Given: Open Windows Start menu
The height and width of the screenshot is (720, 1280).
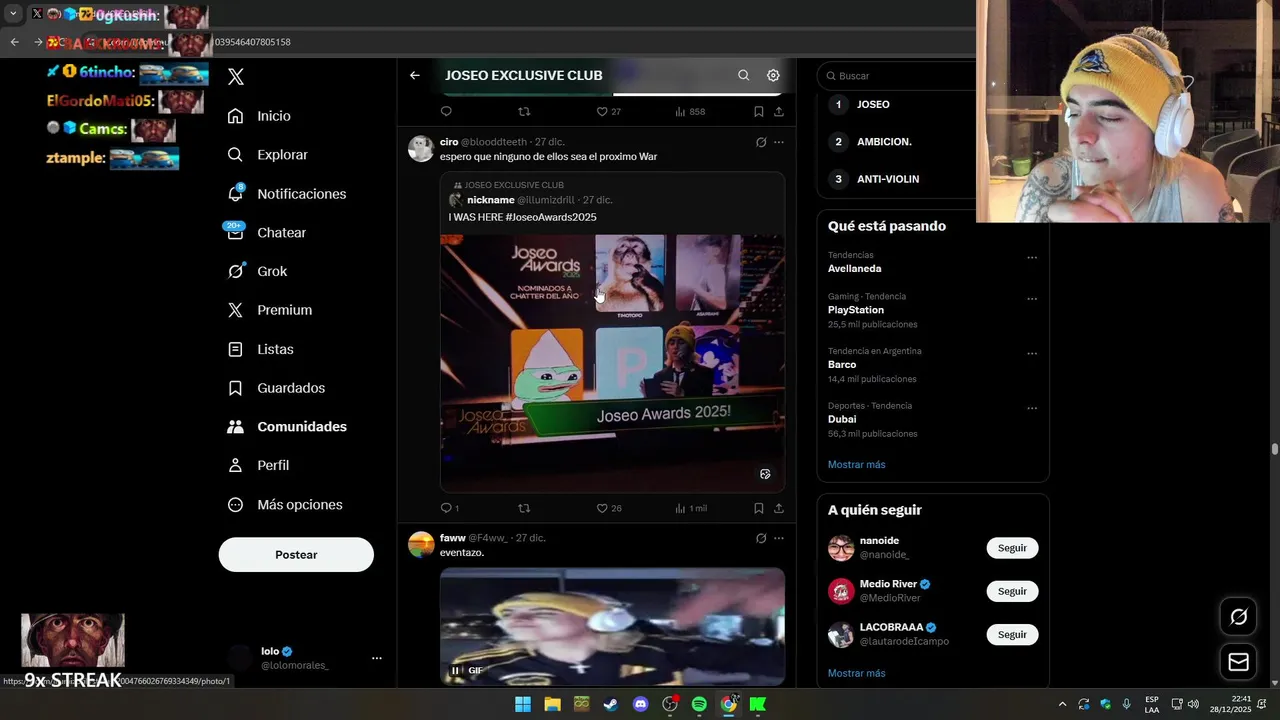Looking at the screenshot, I should (x=523, y=704).
